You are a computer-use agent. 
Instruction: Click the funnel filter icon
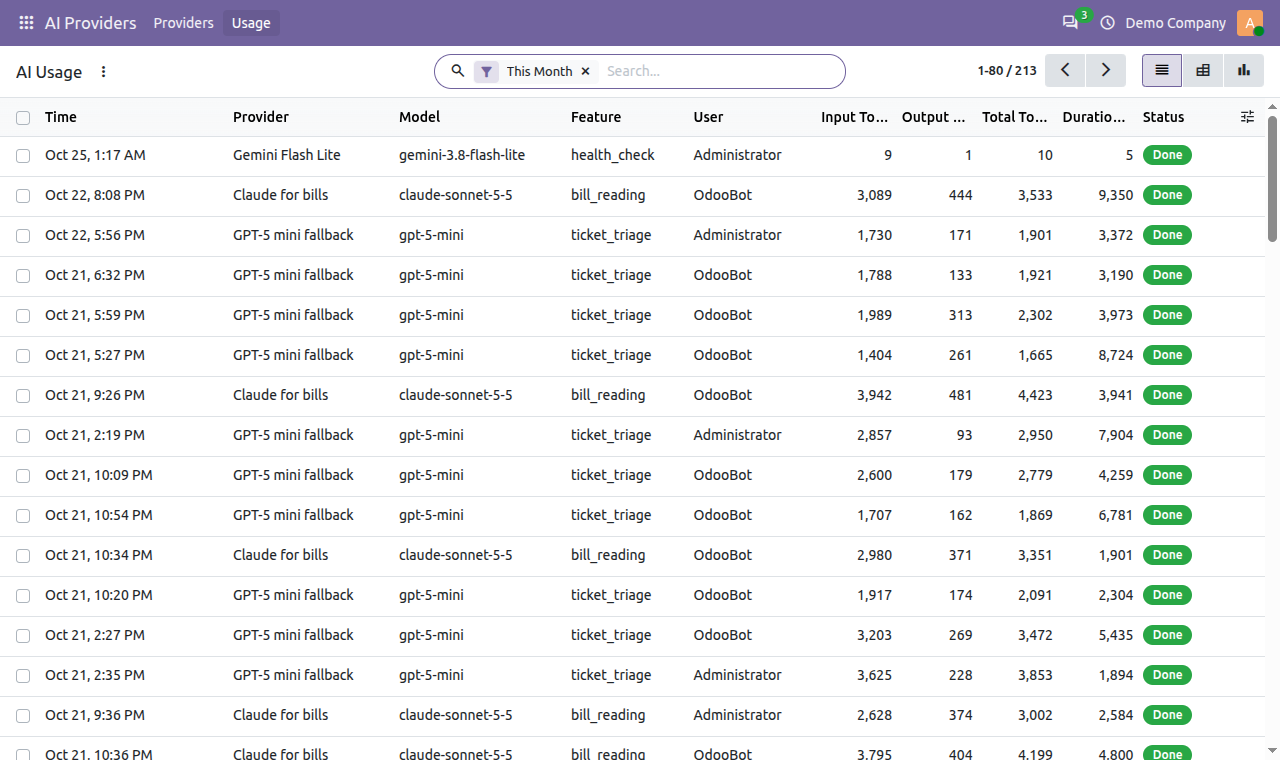(x=486, y=71)
